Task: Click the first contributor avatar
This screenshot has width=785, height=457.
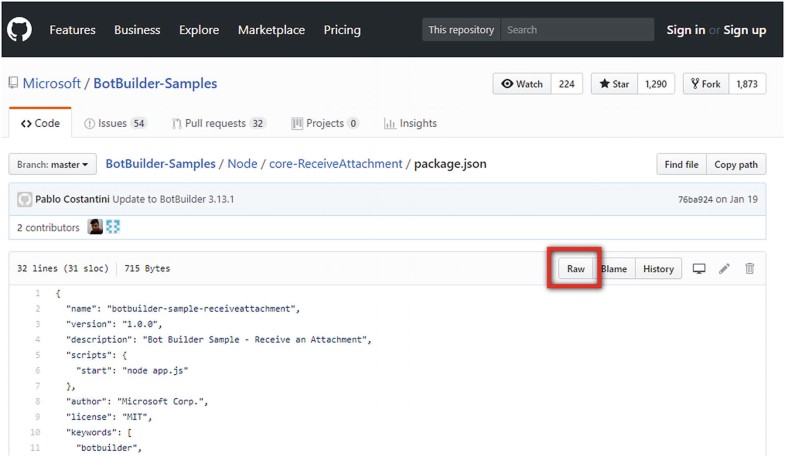Action: 95,227
